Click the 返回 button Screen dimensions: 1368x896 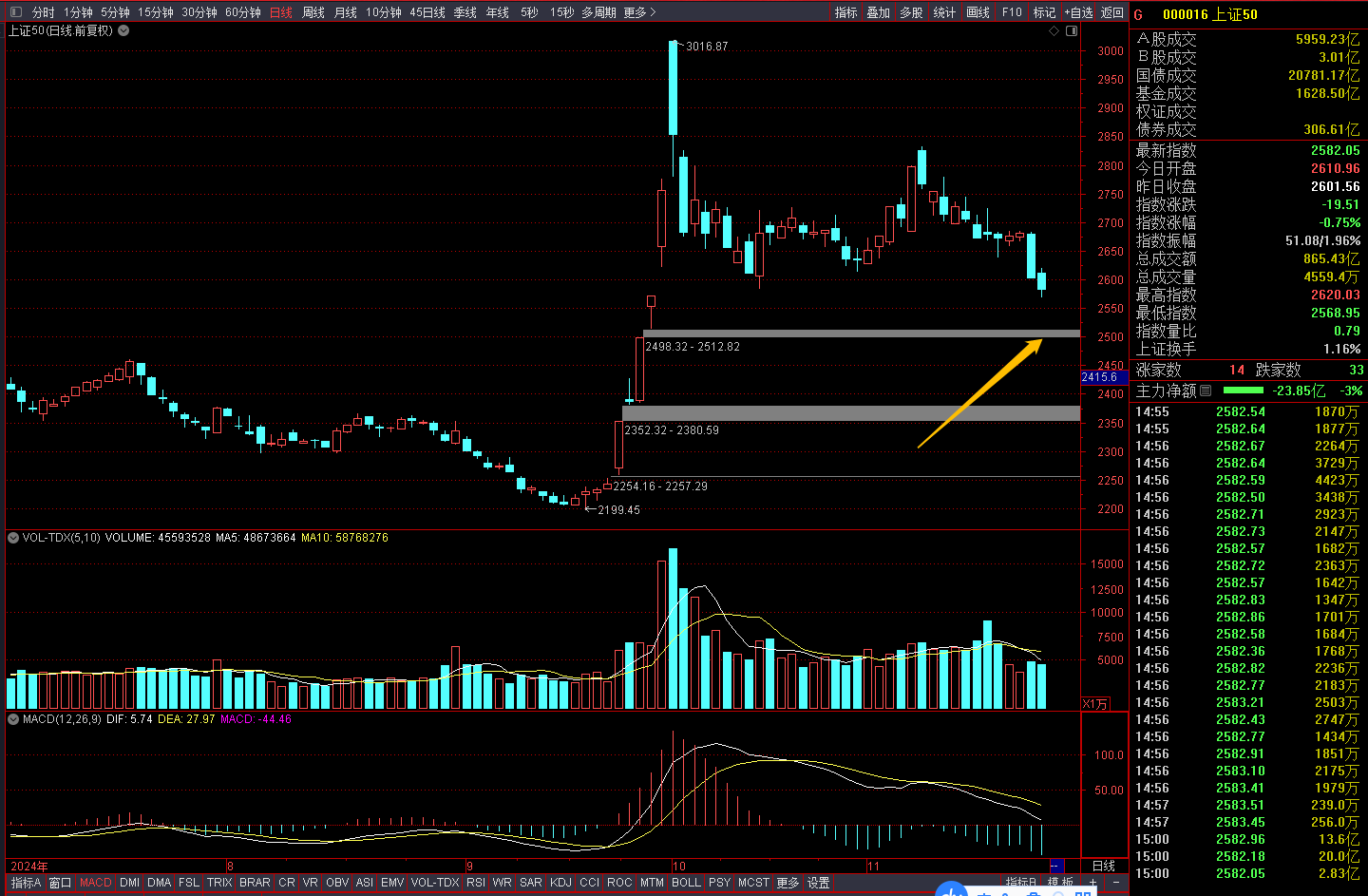point(1111,12)
